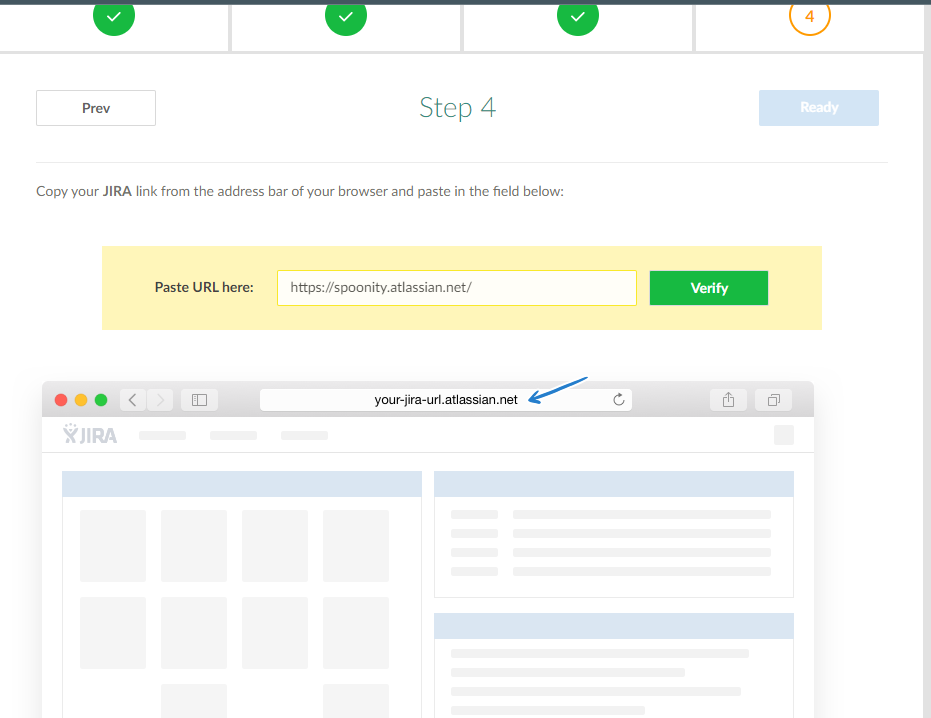
Task: Click the "Copy your JIRA link" instruction text
Action: click(x=300, y=191)
